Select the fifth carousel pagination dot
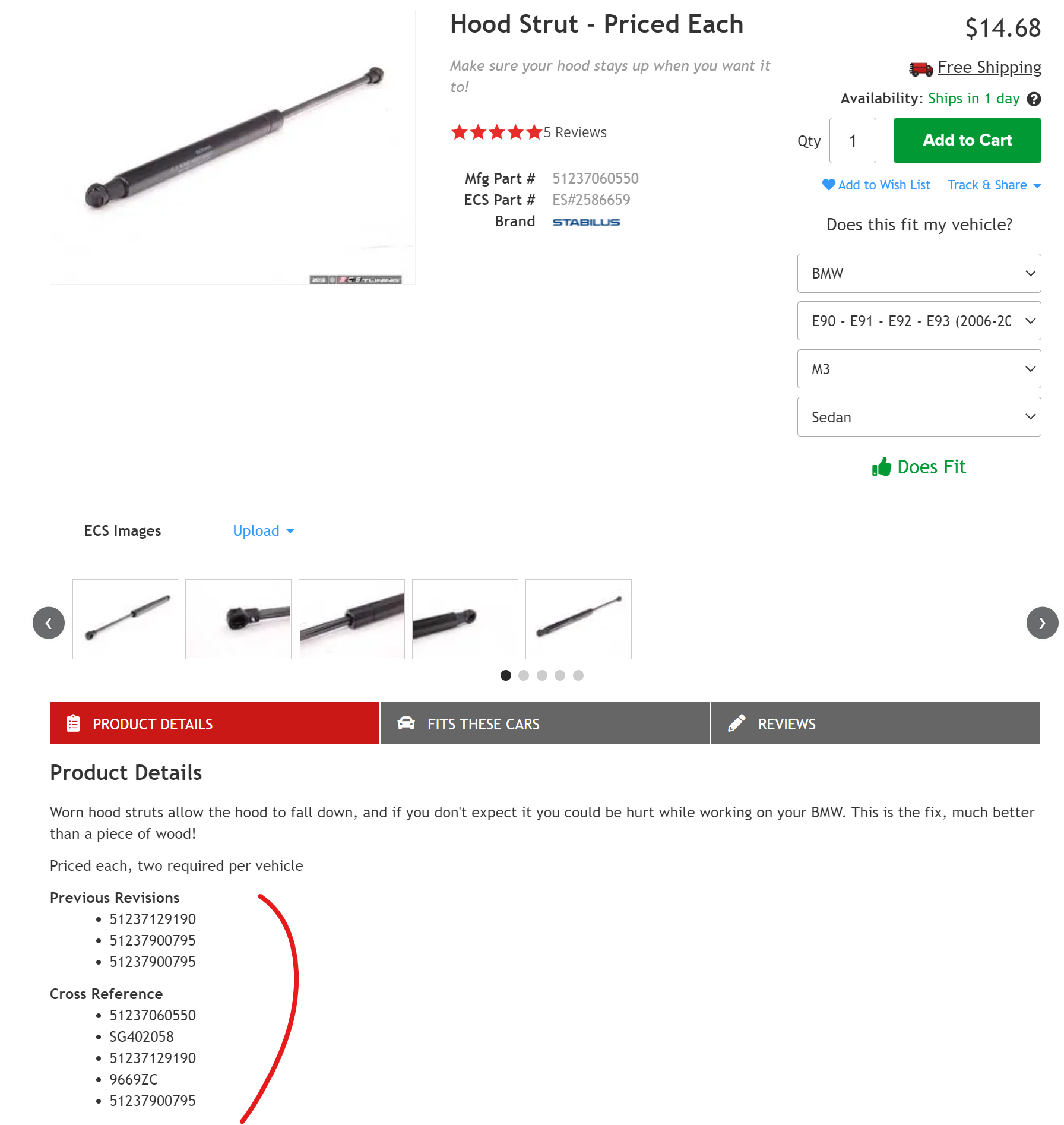1064x1125 pixels. pyautogui.click(x=578, y=675)
